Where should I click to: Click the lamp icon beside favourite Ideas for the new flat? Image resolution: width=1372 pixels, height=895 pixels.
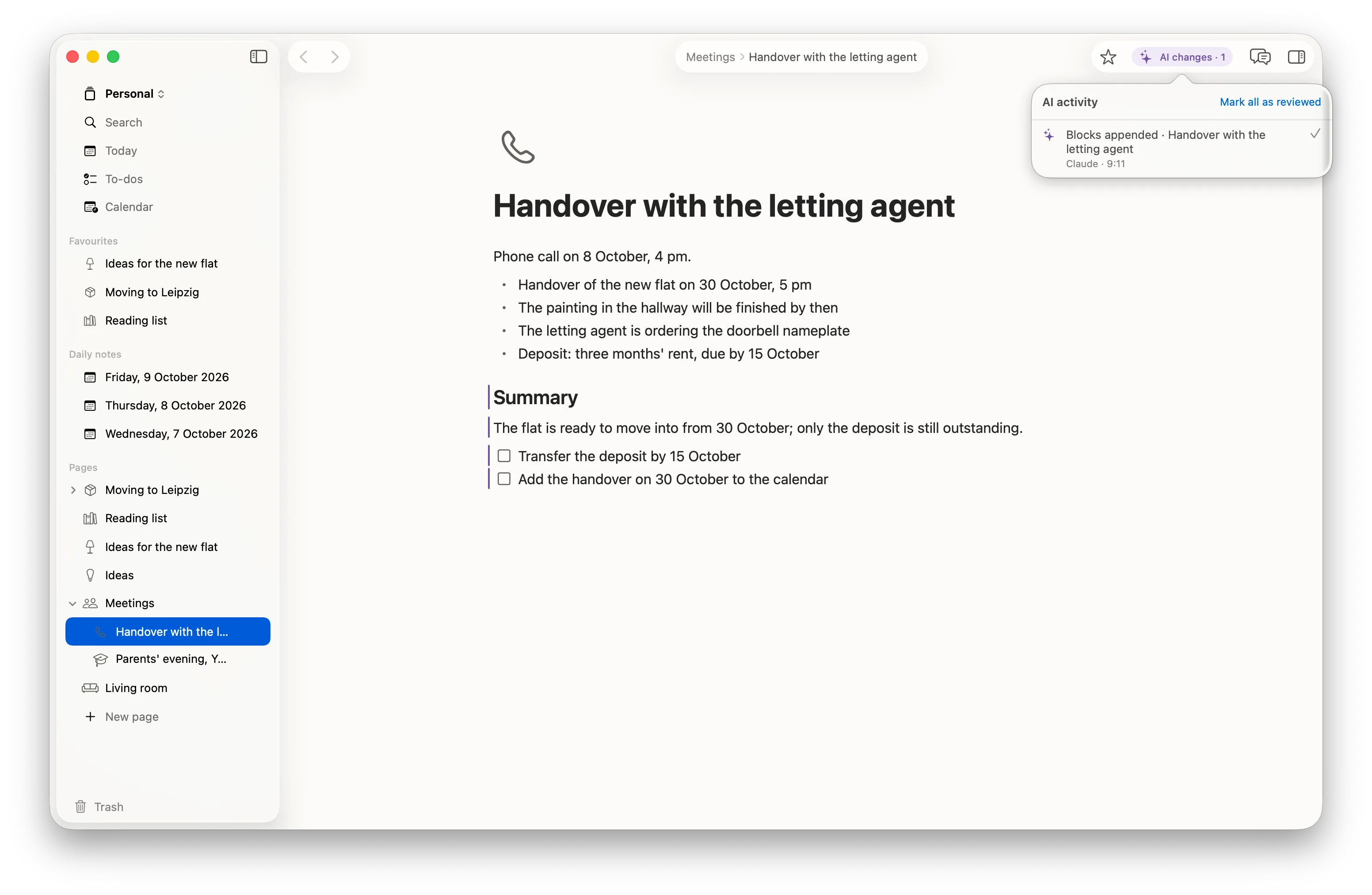point(90,264)
